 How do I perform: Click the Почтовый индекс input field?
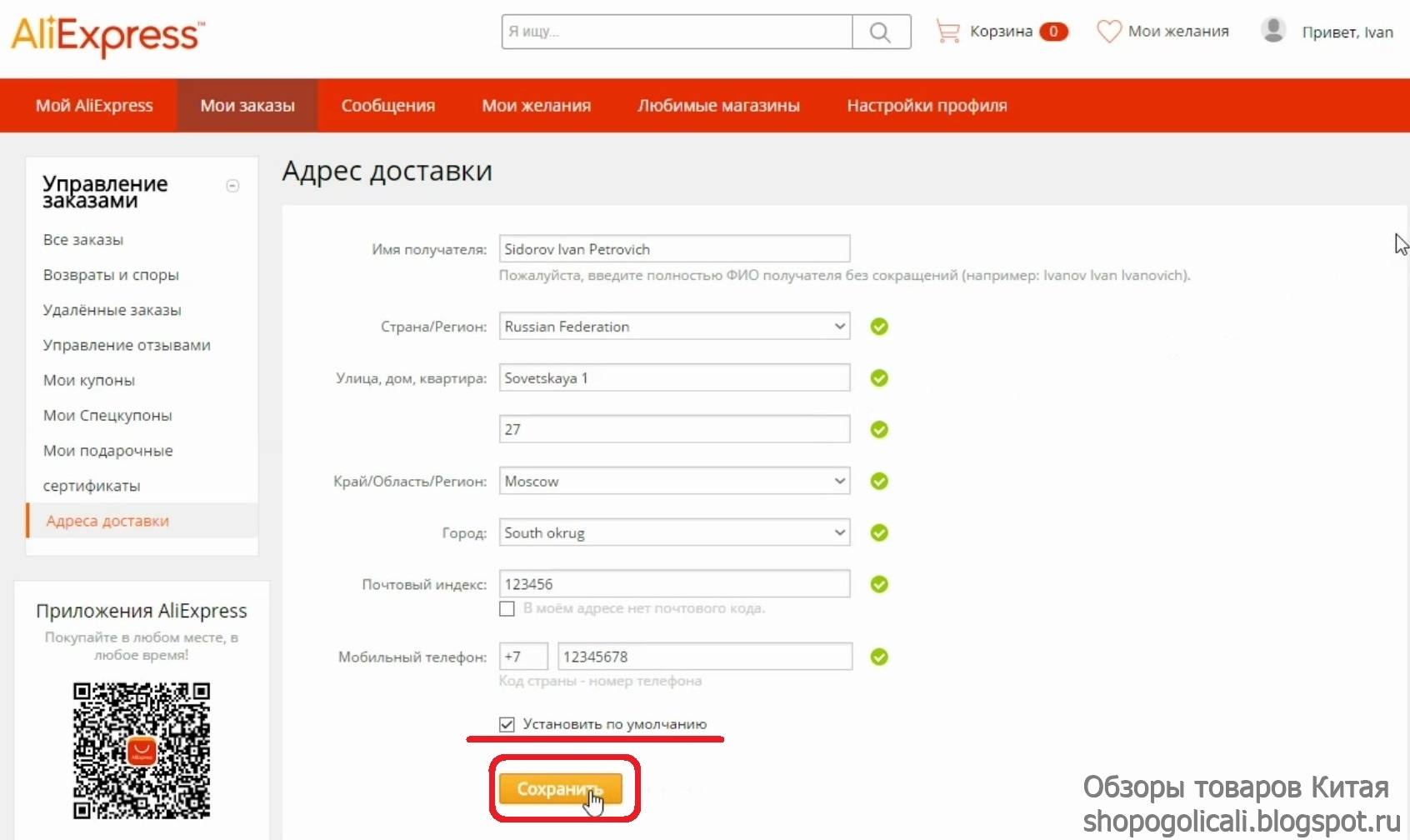(x=674, y=584)
